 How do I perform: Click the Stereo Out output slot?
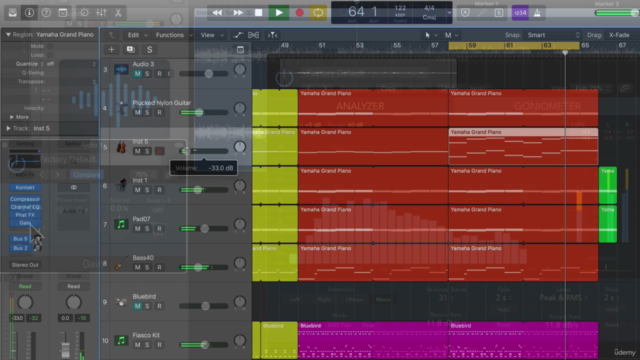(x=25, y=265)
